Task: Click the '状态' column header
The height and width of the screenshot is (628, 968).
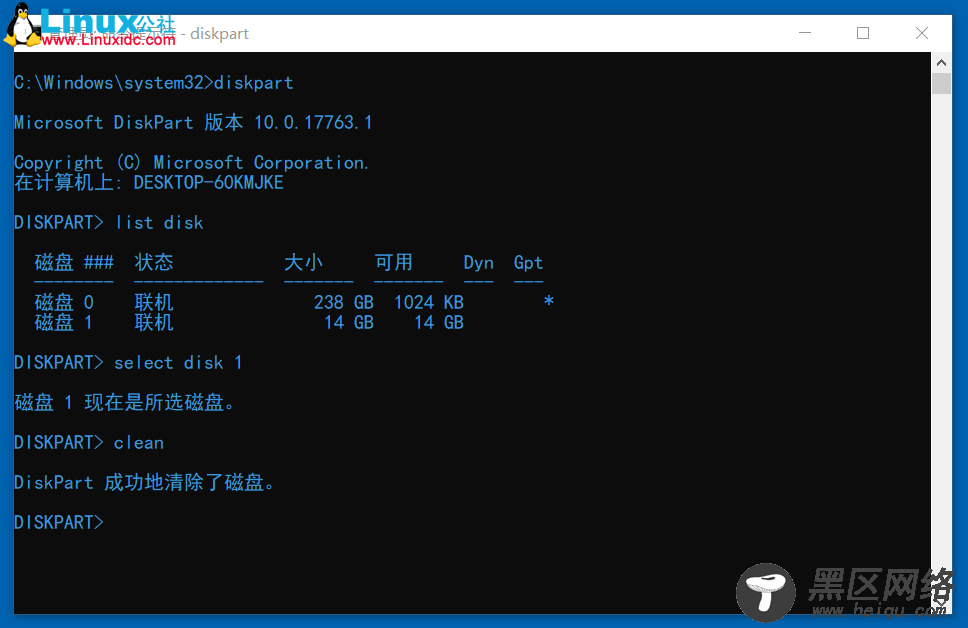Action: click(154, 262)
